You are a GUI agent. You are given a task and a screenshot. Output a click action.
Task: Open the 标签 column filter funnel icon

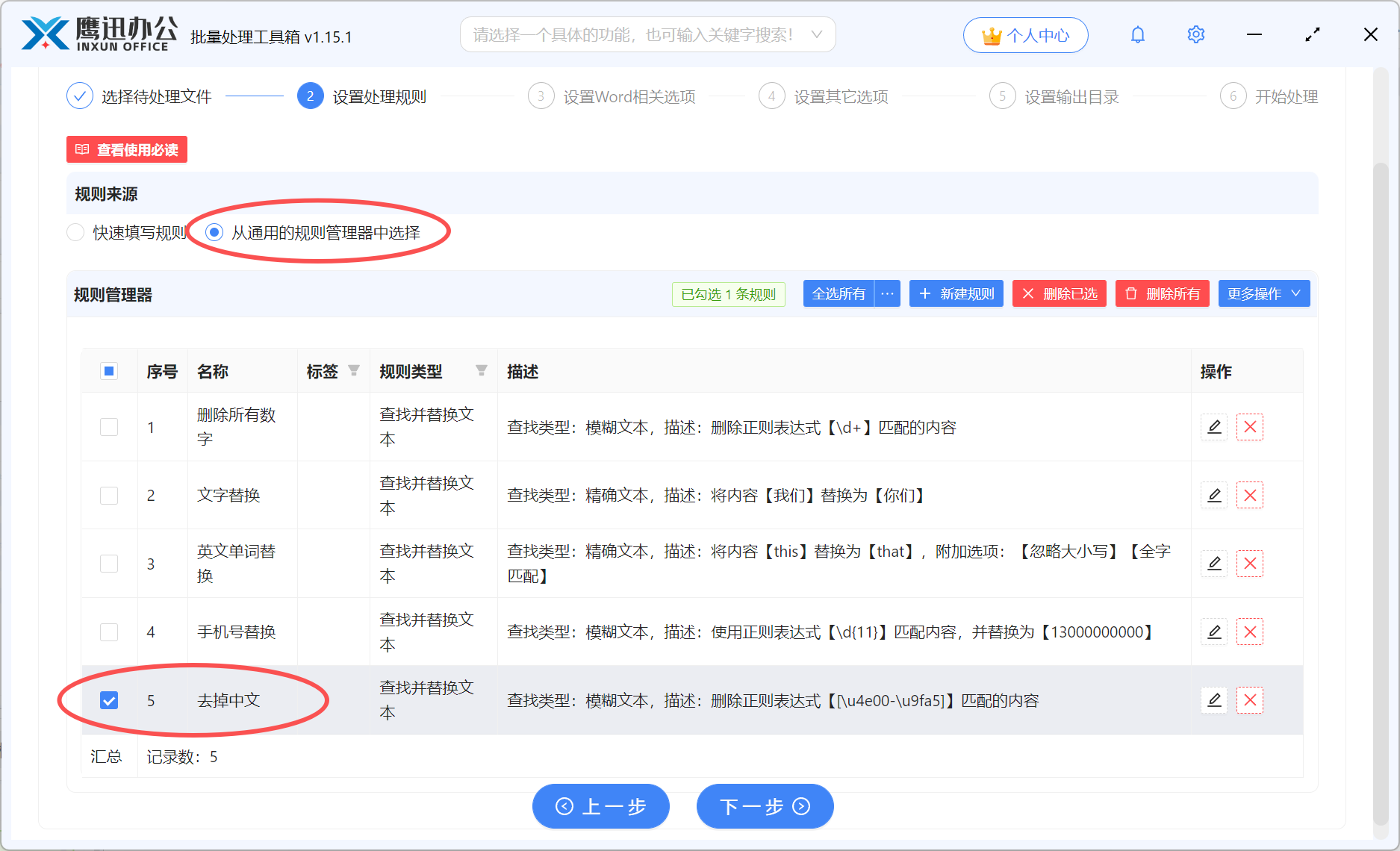[x=354, y=371]
